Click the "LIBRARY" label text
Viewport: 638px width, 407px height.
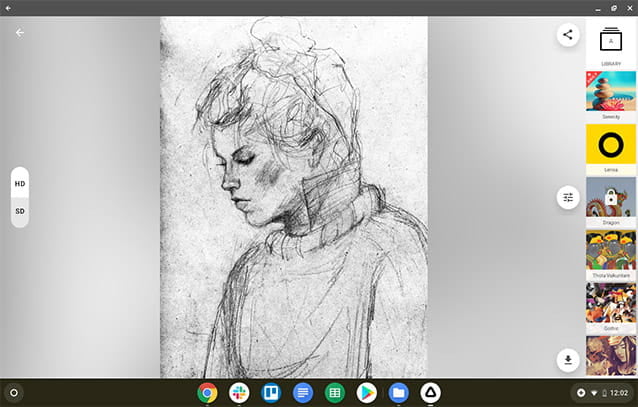pyautogui.click(x=611, y=64)
